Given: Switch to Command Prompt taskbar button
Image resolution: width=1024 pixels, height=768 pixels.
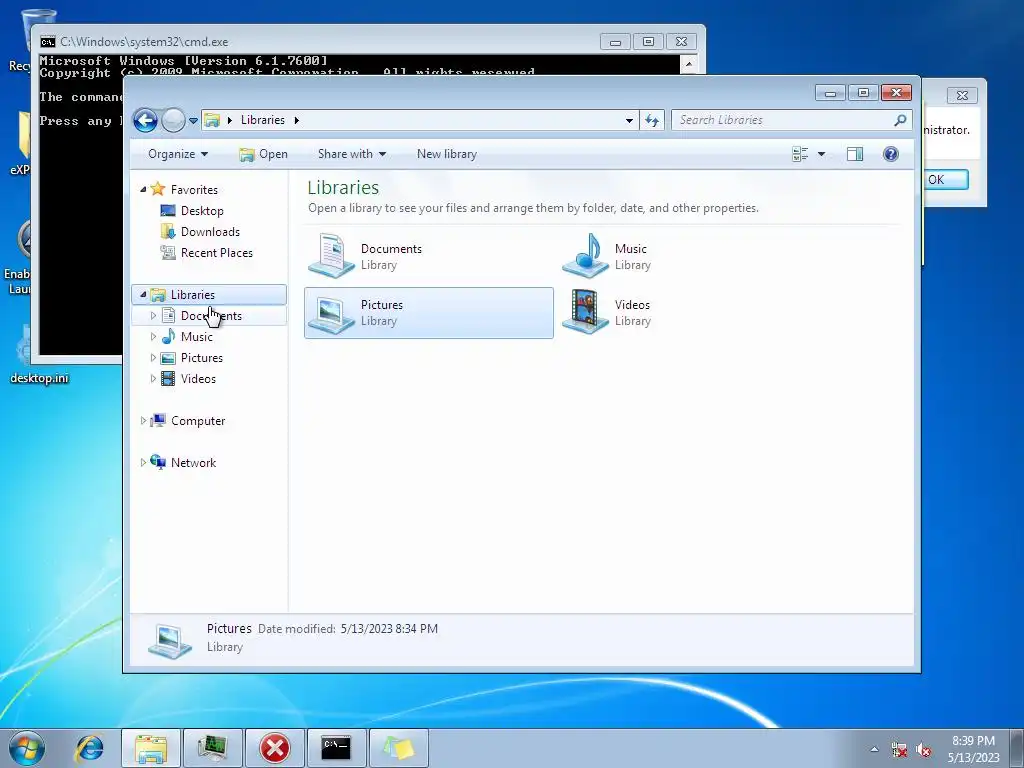Looking at the screenshot, I should (336, 748).
